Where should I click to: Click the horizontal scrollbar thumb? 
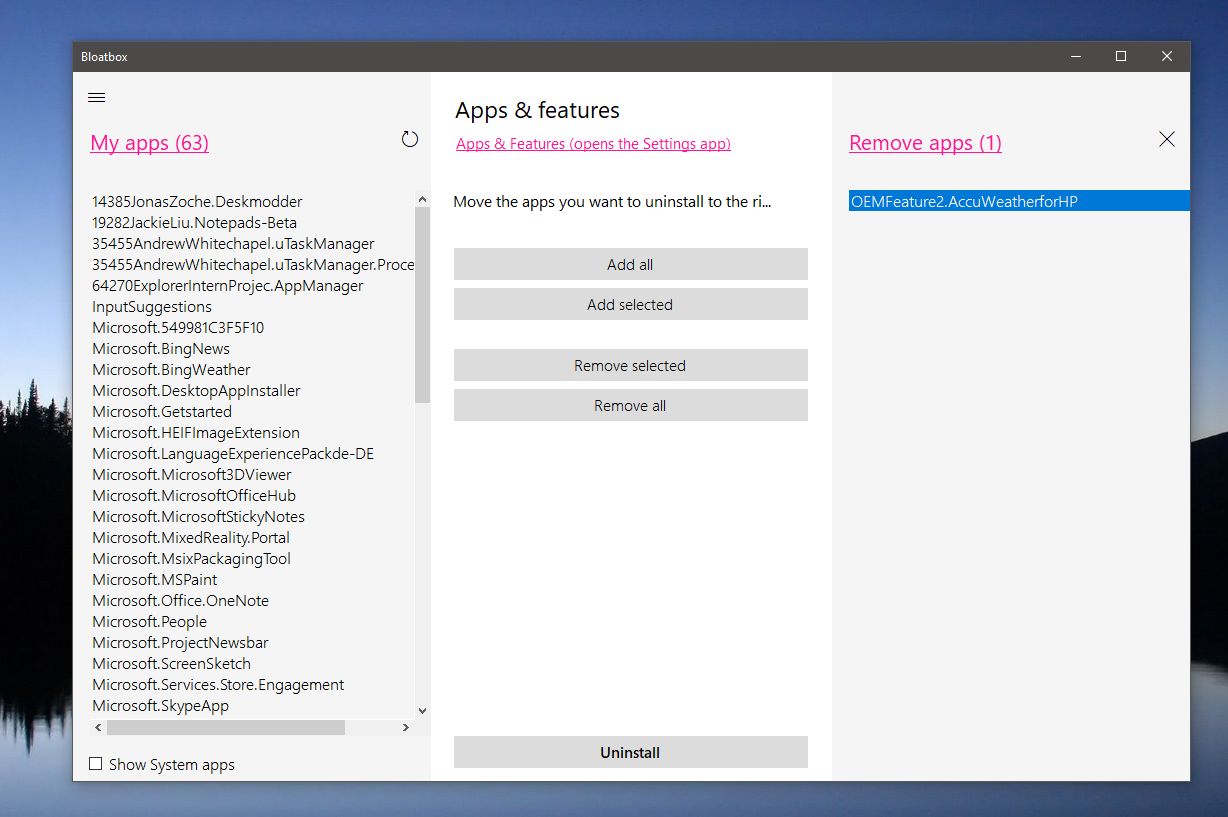(226, 728)
